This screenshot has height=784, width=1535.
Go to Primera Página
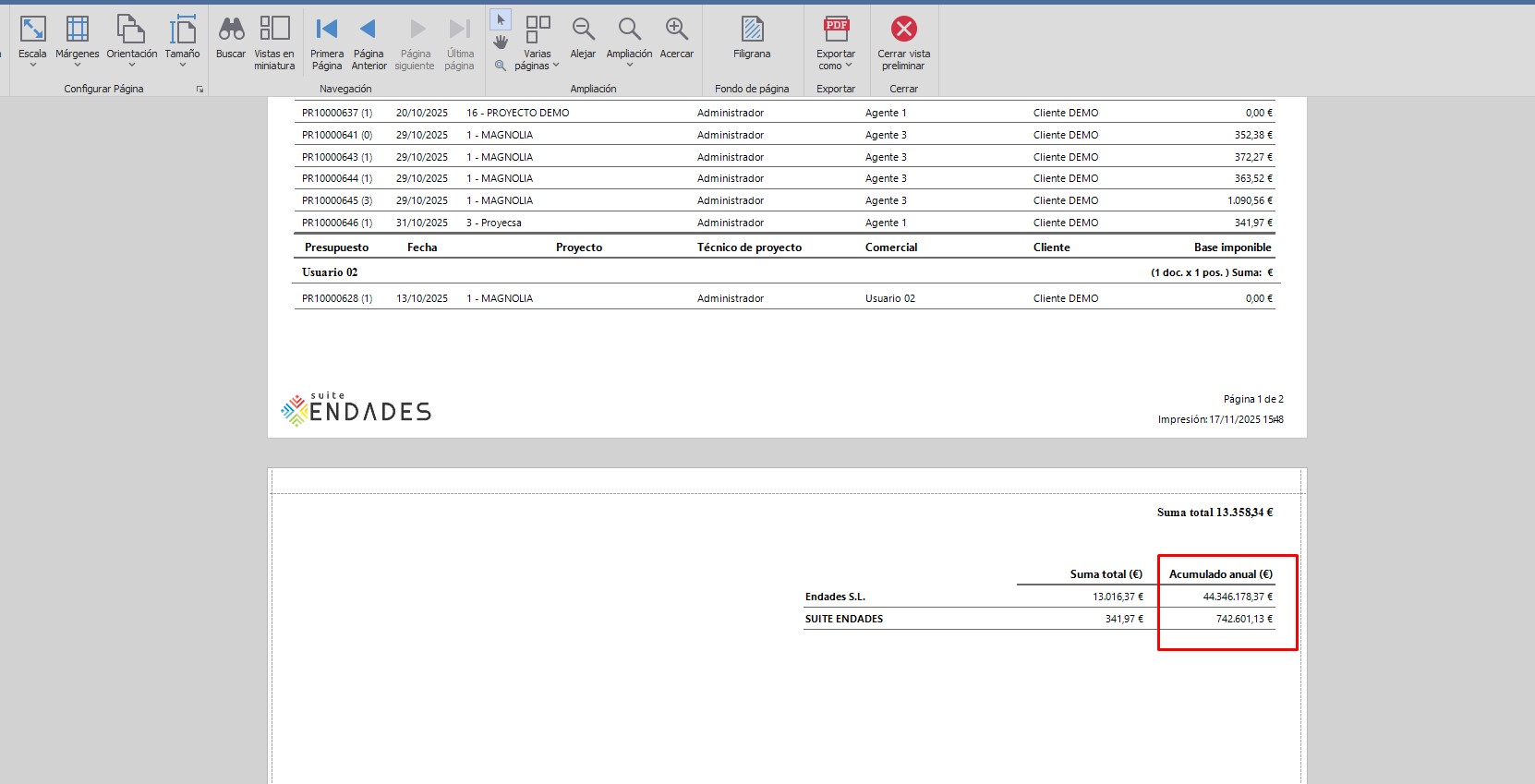click(x=327, y=40)
